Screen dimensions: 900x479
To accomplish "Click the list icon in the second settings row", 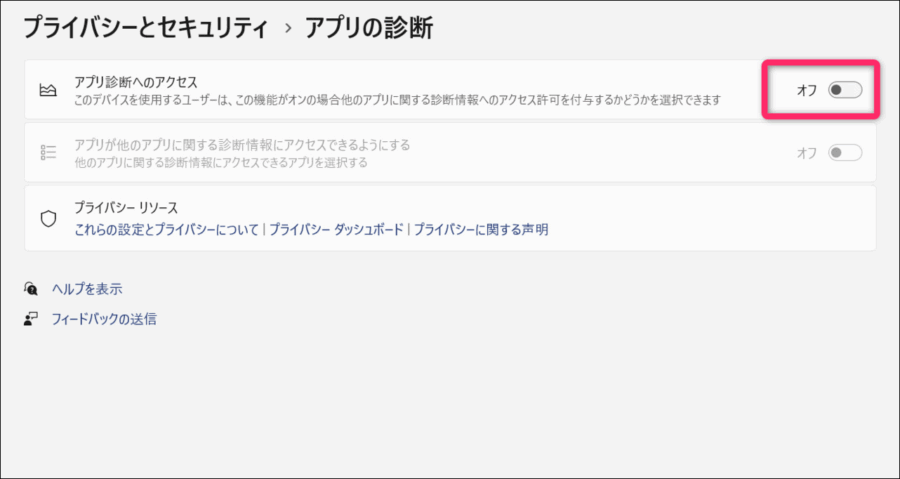I will pos(47,153).
